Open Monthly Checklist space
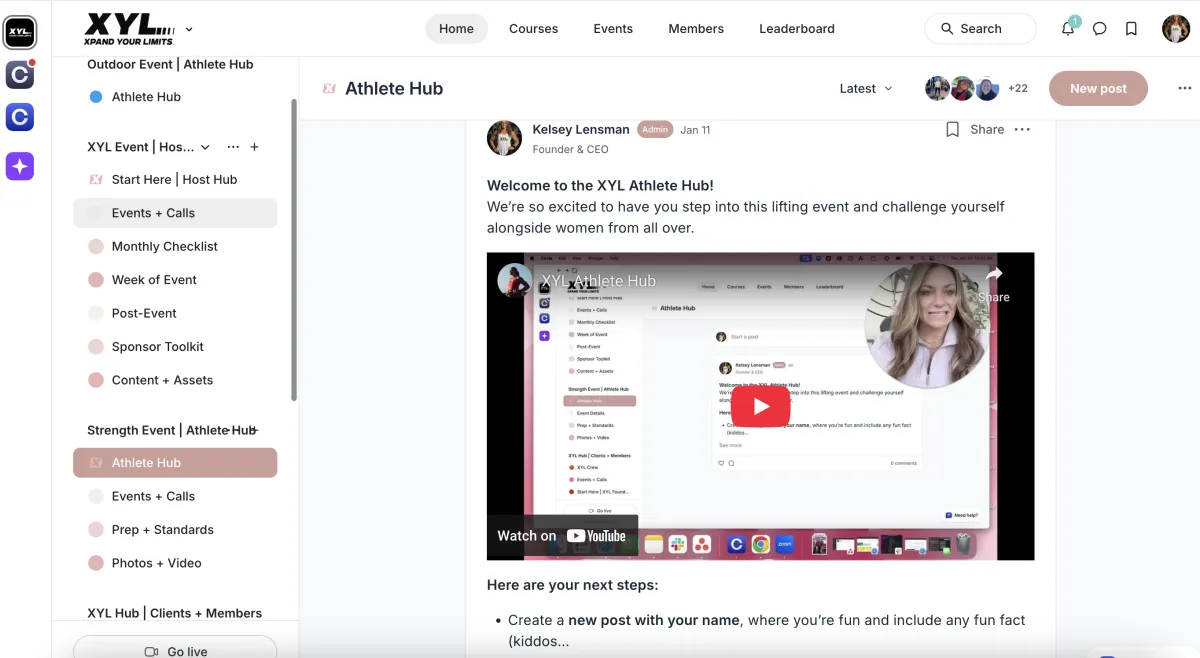The height and width of the screenshot is (658, 1200). pyautogui.click(x=175, y=246)
